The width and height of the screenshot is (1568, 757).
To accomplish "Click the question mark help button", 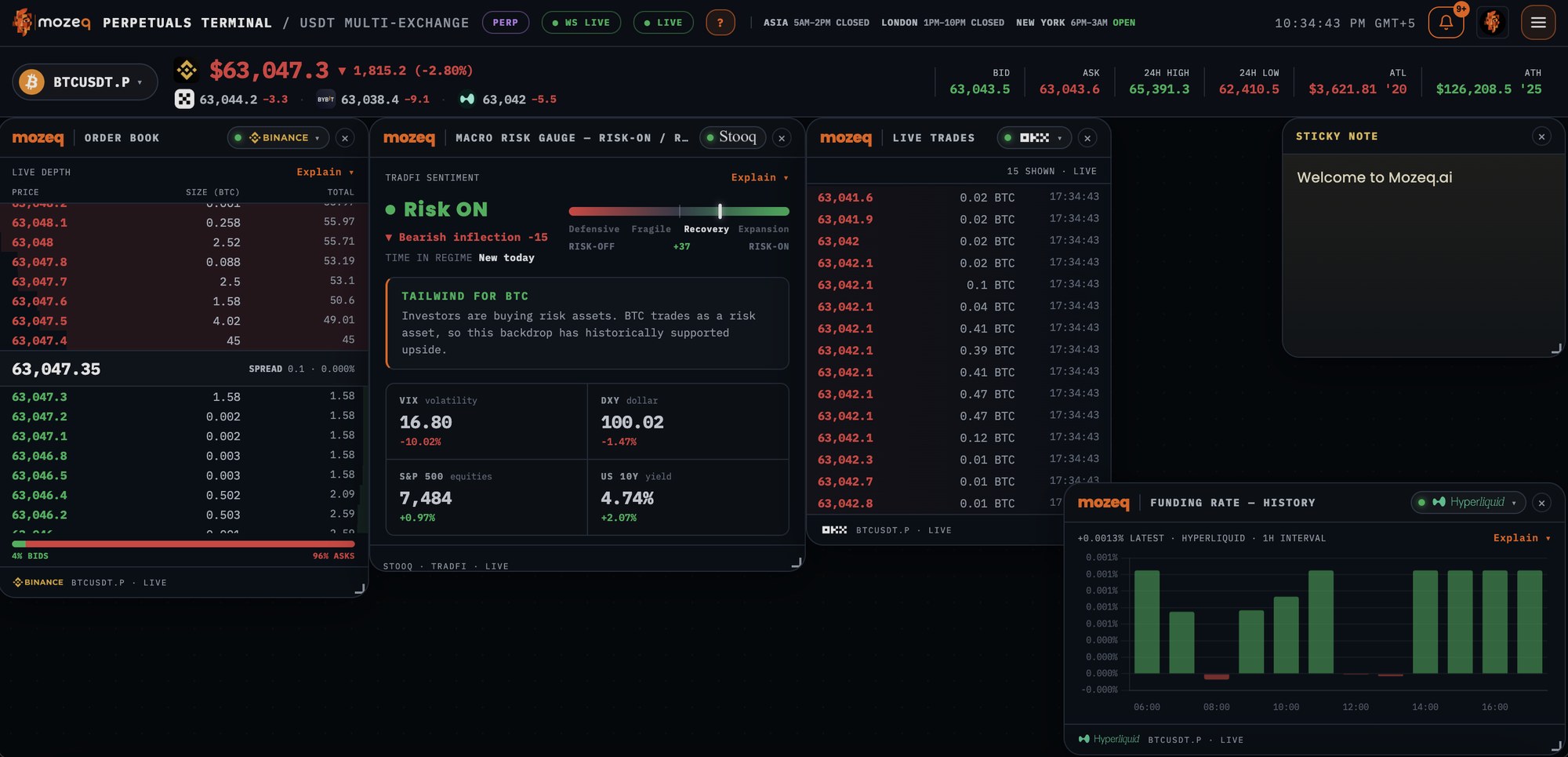I will pyautogui.click(x=720, y=23).
